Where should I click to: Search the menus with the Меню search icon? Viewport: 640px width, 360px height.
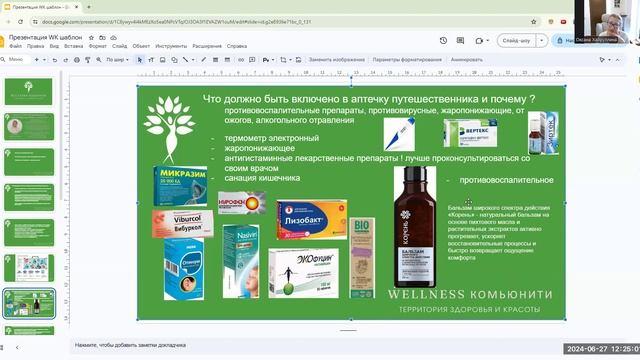point(3,60)
